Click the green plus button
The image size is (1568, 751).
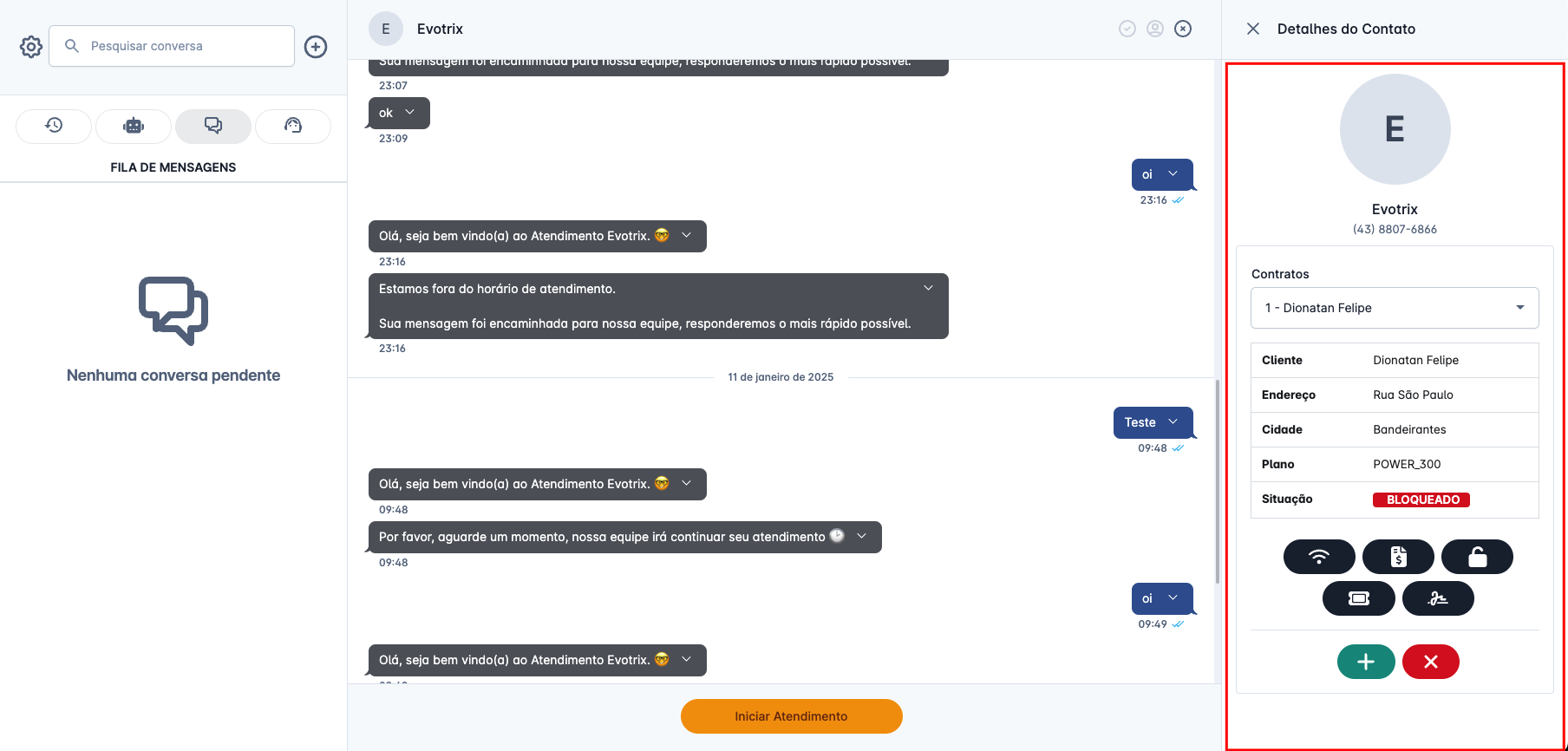[x=1366, y=662]
